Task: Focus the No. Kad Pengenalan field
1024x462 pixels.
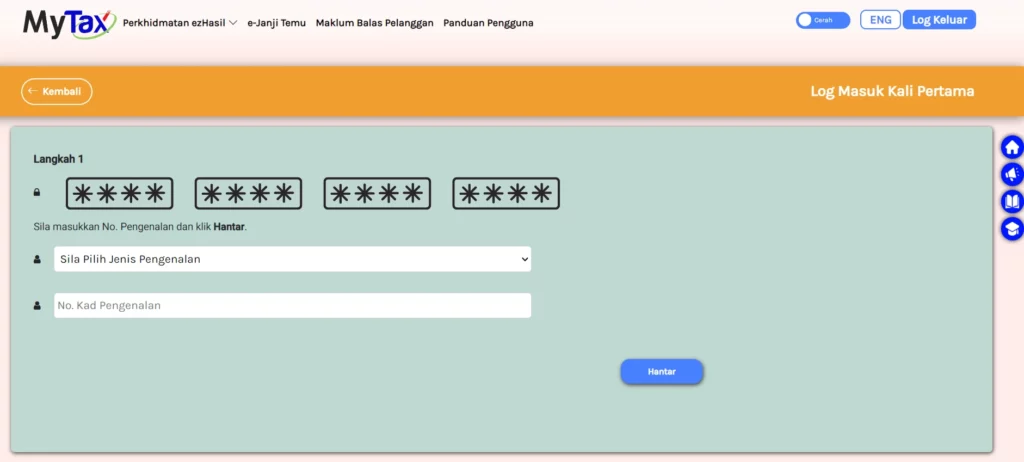Action: [292, 306]
